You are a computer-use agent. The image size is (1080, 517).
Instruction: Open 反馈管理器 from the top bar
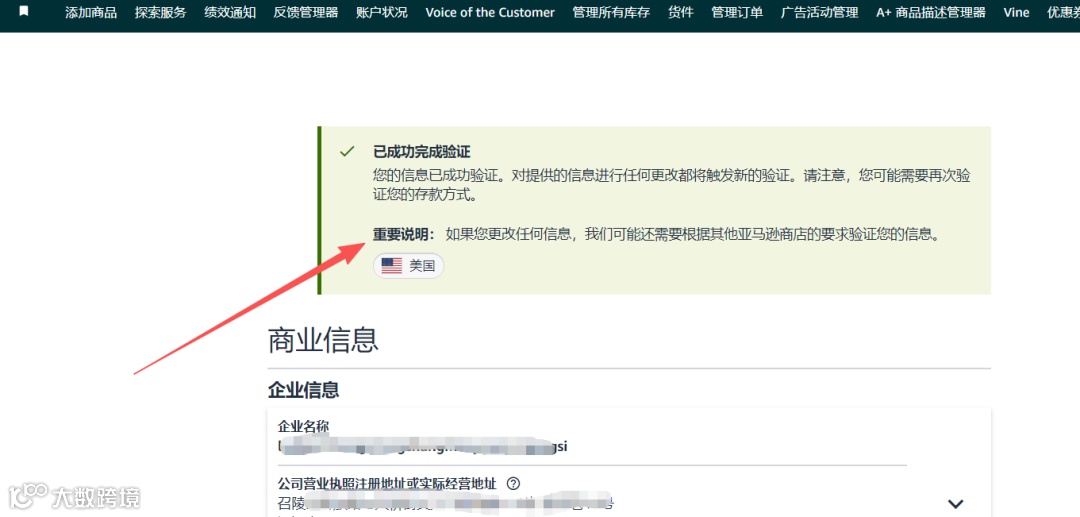point(306,12)
